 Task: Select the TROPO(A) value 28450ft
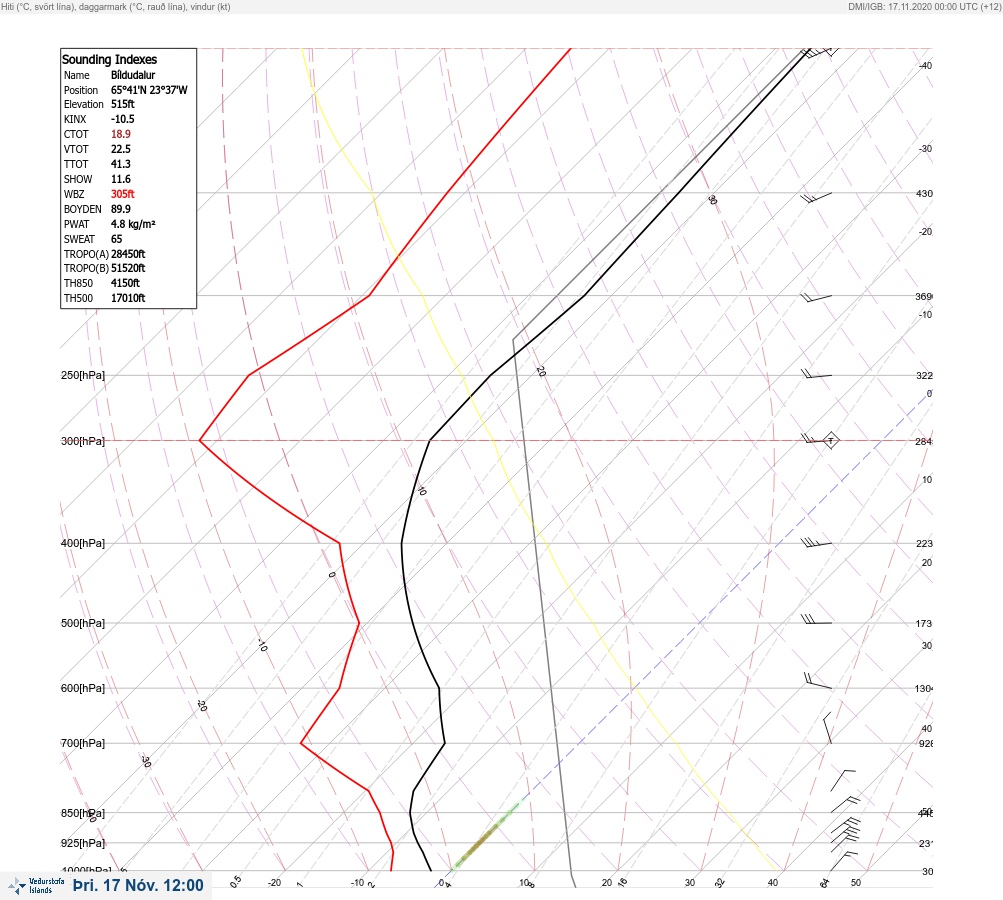[x=128, y=254]
